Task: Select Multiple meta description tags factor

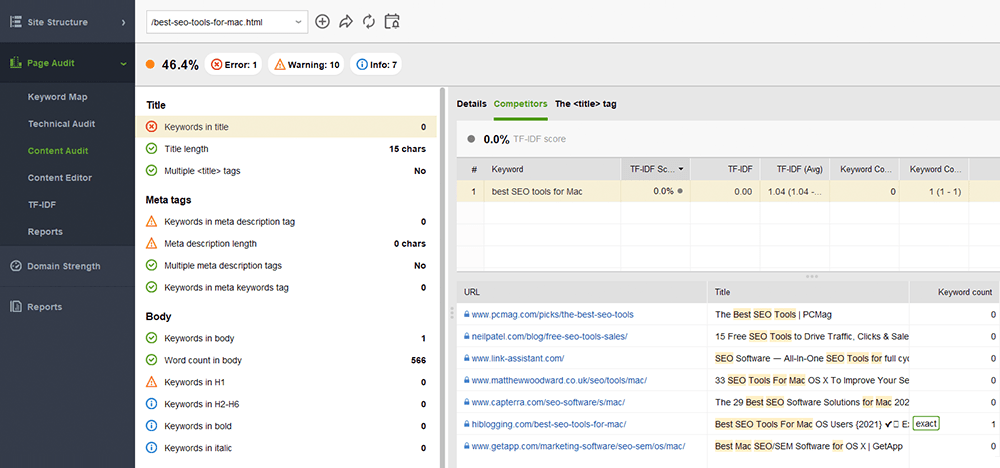Action: [286, 265]
